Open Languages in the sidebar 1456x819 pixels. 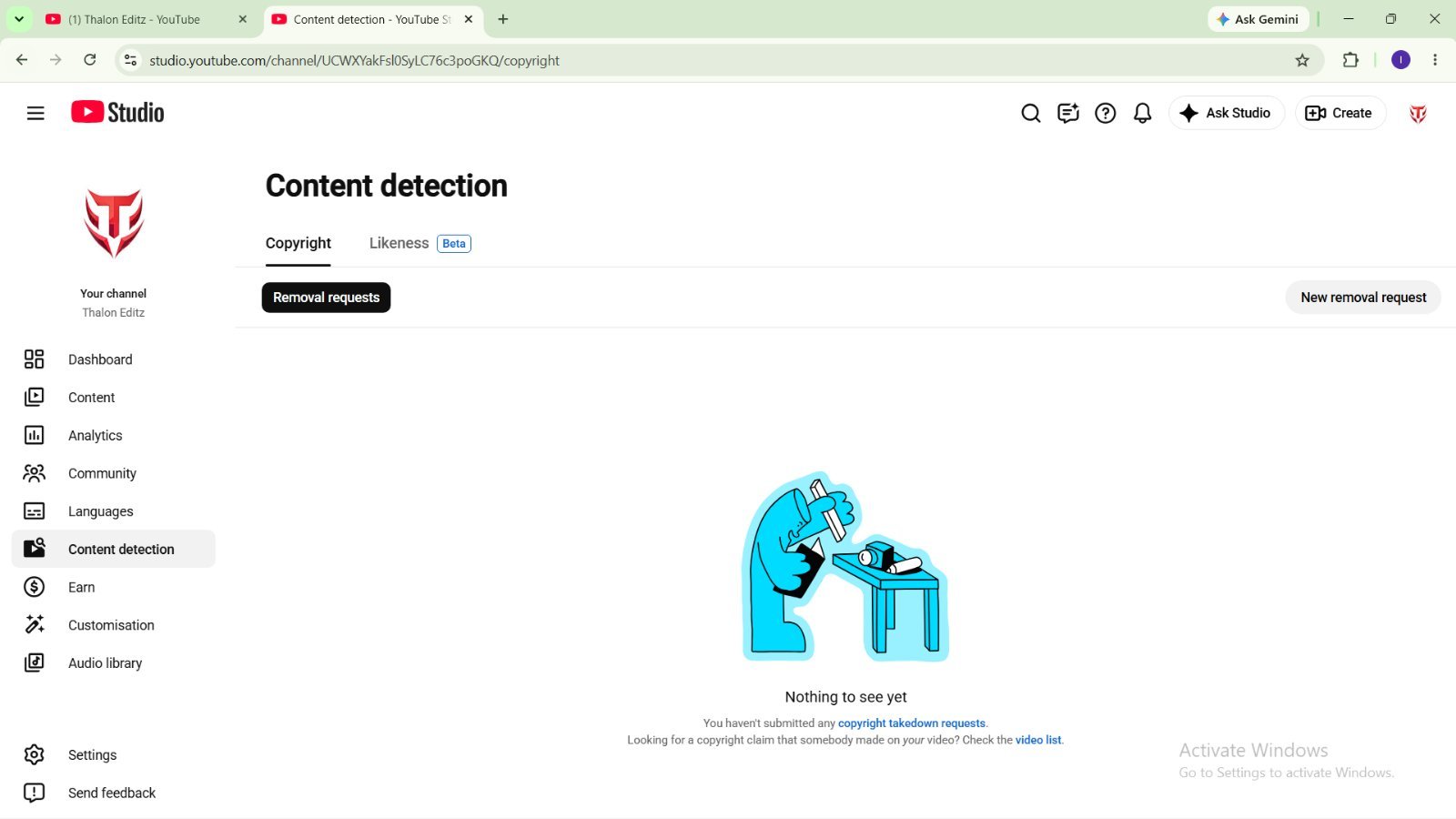[114, 511]
